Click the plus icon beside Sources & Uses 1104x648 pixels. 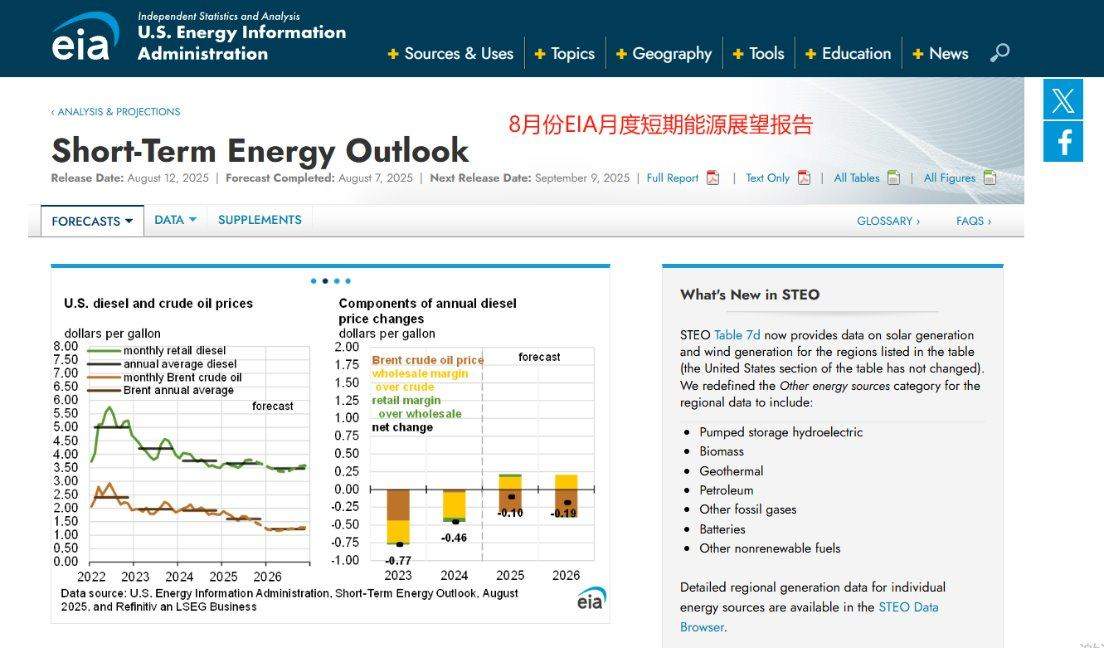pos(394,54)
